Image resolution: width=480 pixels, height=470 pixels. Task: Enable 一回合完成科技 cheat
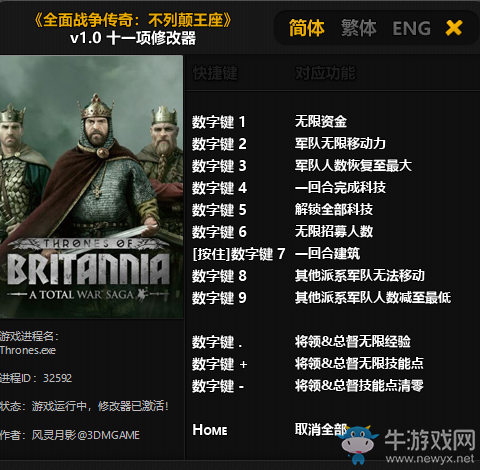tap(340, 188)
